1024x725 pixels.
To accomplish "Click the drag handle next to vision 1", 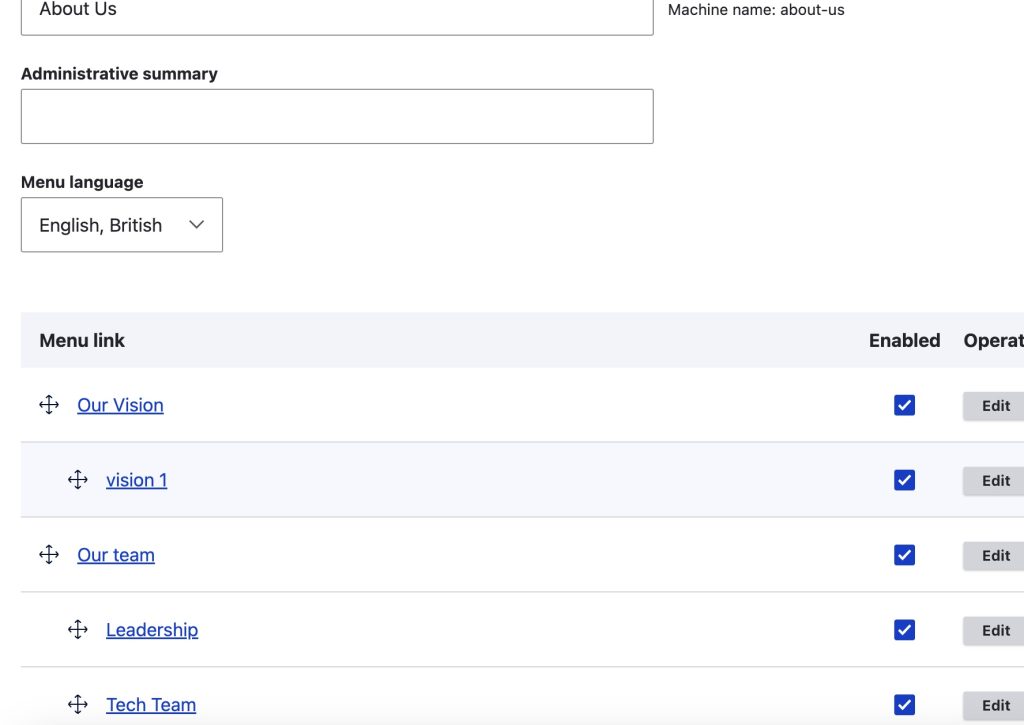I will coord(78,480).
